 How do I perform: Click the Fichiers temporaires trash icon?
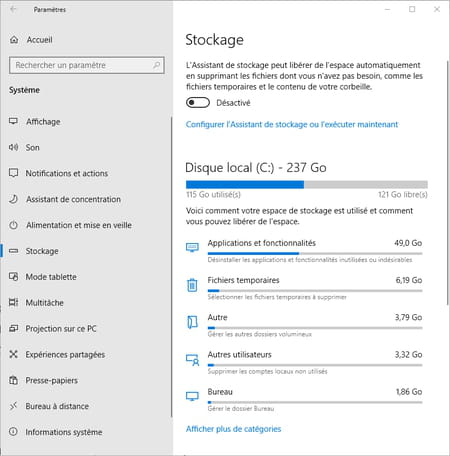[192, 285]
